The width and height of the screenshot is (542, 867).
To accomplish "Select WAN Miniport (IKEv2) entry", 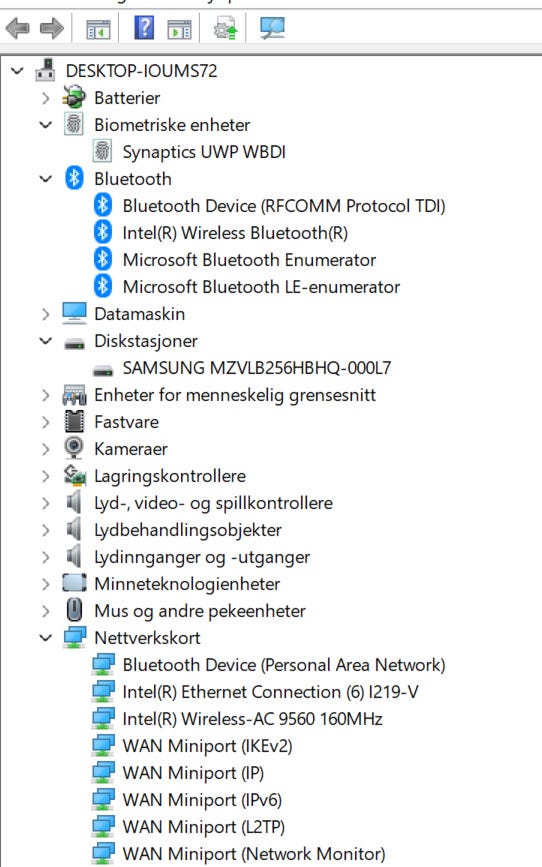I will 207,746.
